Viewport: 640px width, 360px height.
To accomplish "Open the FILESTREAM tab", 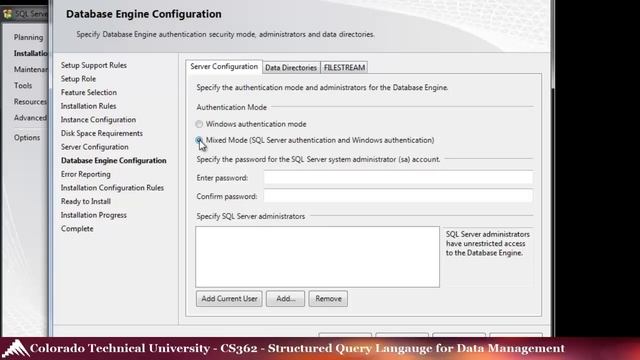I will tap(344, 68).
